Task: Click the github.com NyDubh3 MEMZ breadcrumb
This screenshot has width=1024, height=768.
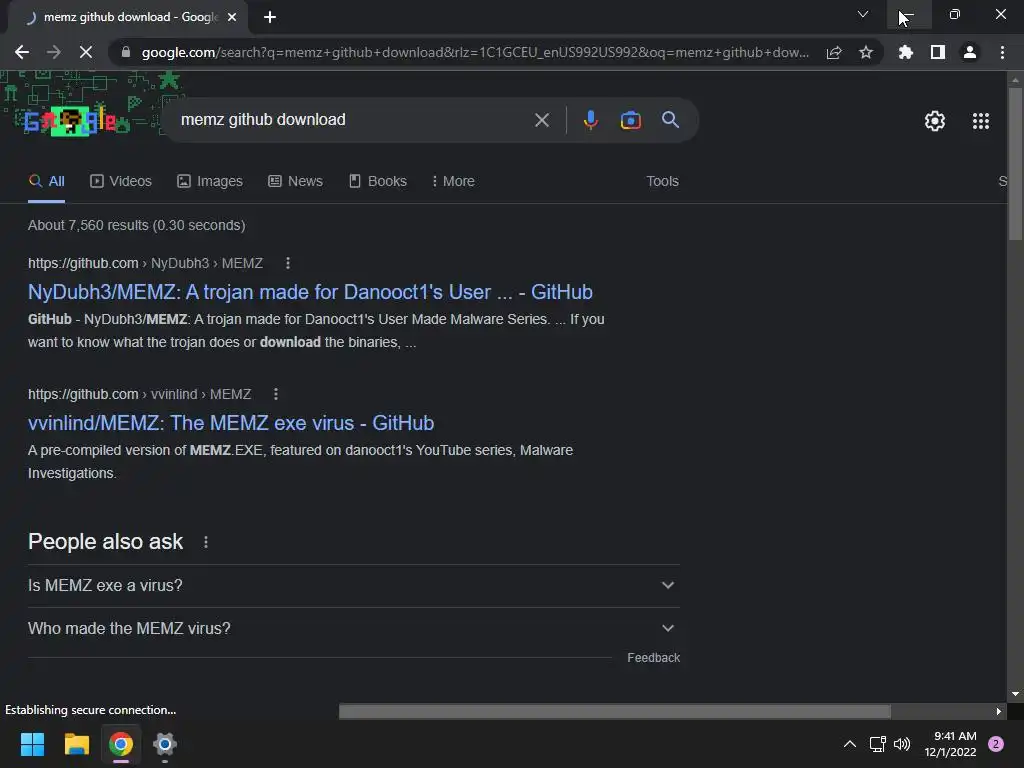Action: tap(146, 263)
